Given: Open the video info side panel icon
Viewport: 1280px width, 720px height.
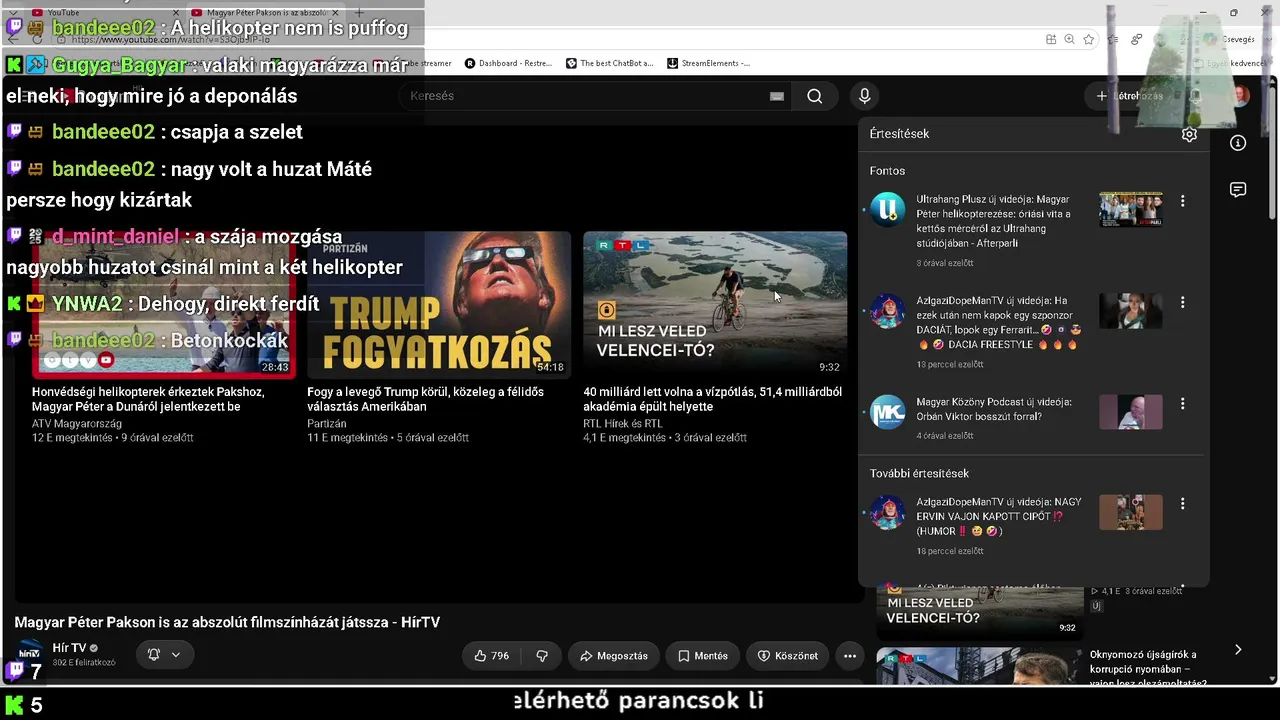Looking at the screenshot, I should click(x=1238, y=143).
